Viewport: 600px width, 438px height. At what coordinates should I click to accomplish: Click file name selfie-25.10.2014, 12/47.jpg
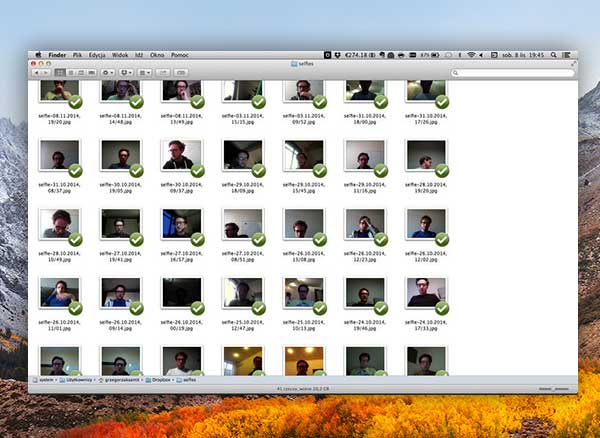coord(243,326)
